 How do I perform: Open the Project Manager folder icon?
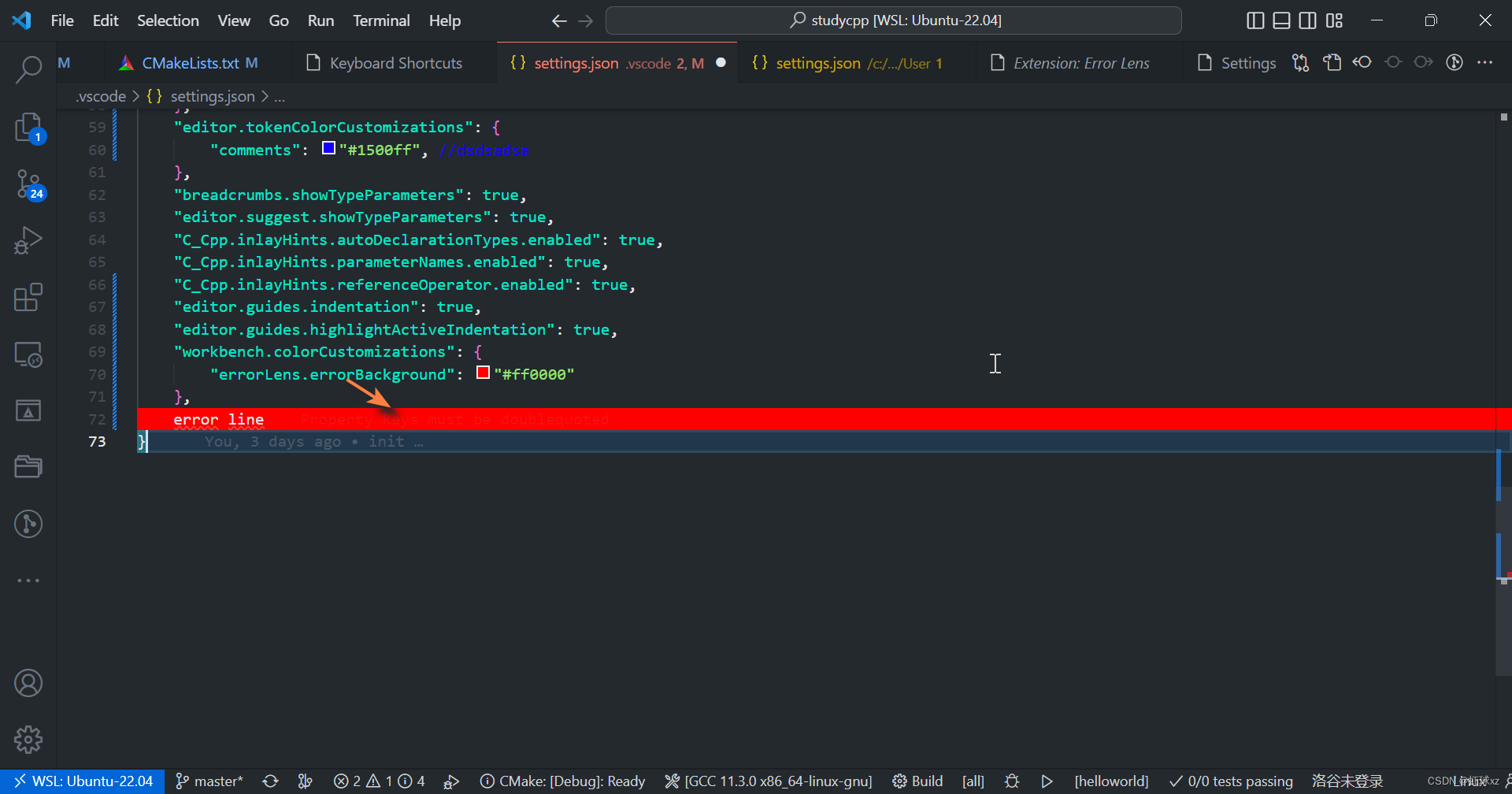[x=28, y=467]
